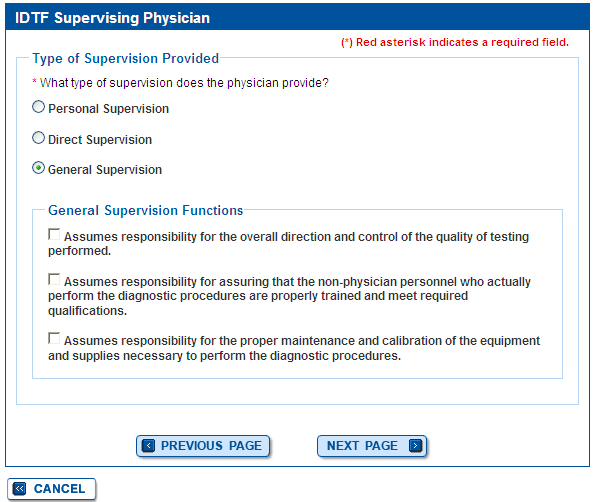
Task: Select the General Supervision radio button
Action: [38, 168]
